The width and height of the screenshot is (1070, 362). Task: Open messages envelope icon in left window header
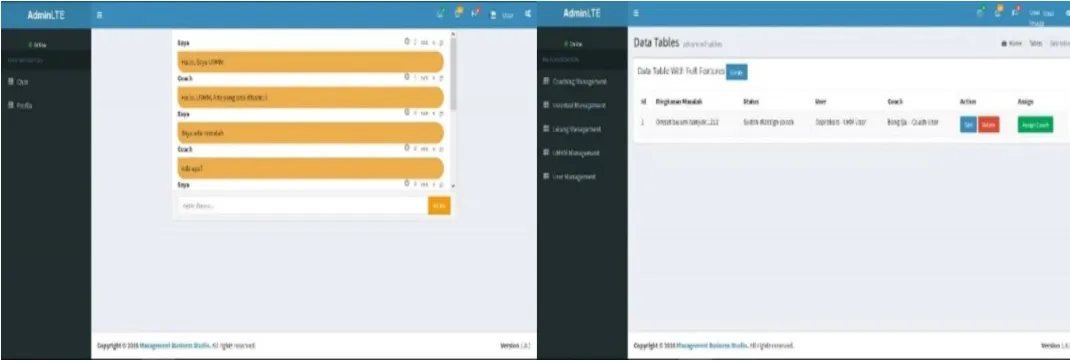441,13
